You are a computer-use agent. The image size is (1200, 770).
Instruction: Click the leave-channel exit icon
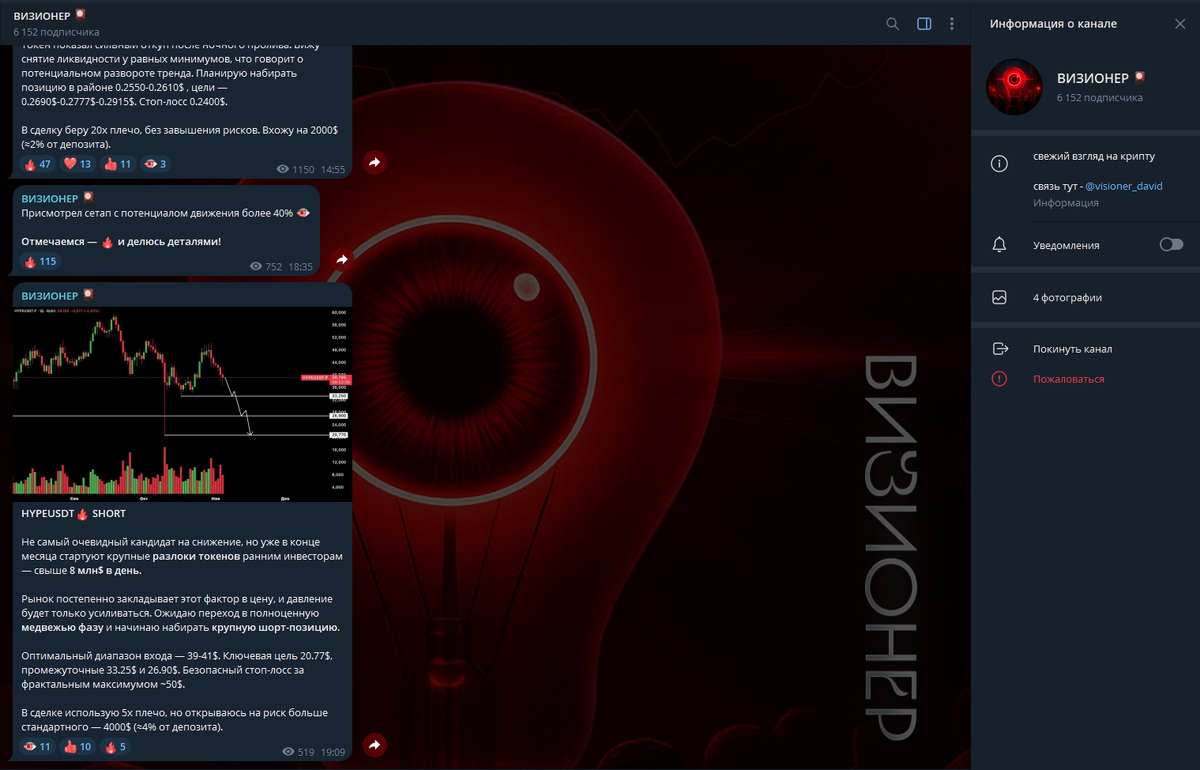(x=999, y=349)
